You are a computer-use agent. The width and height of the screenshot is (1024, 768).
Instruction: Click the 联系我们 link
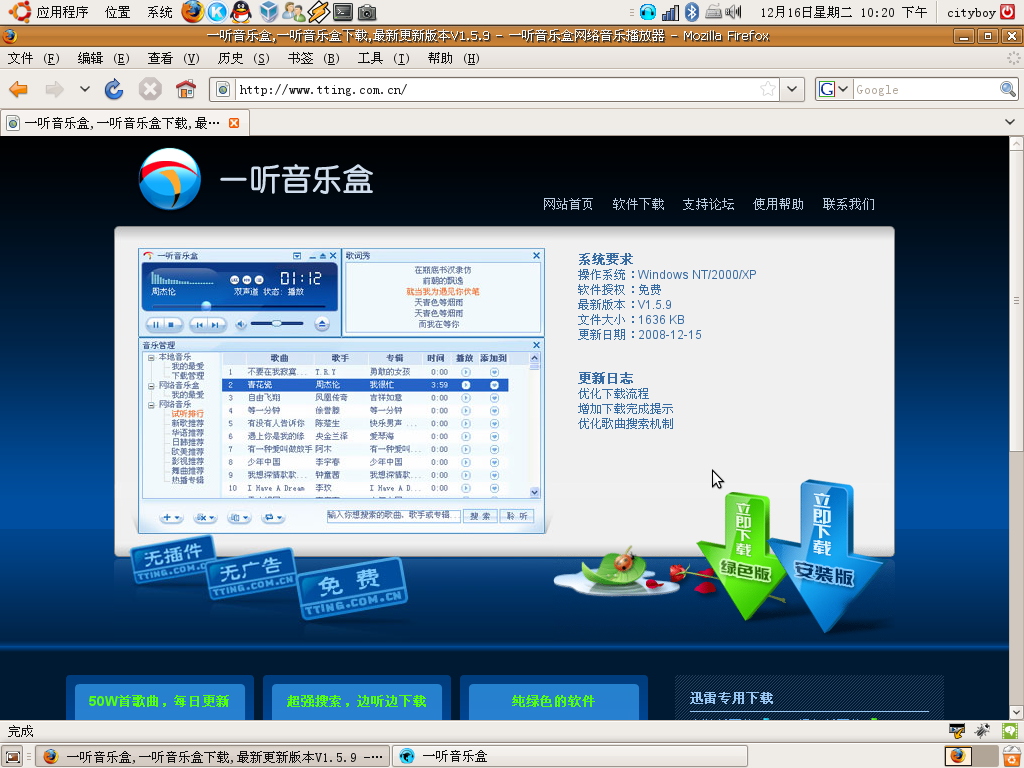pyautogui.click(x=849, y=204)
